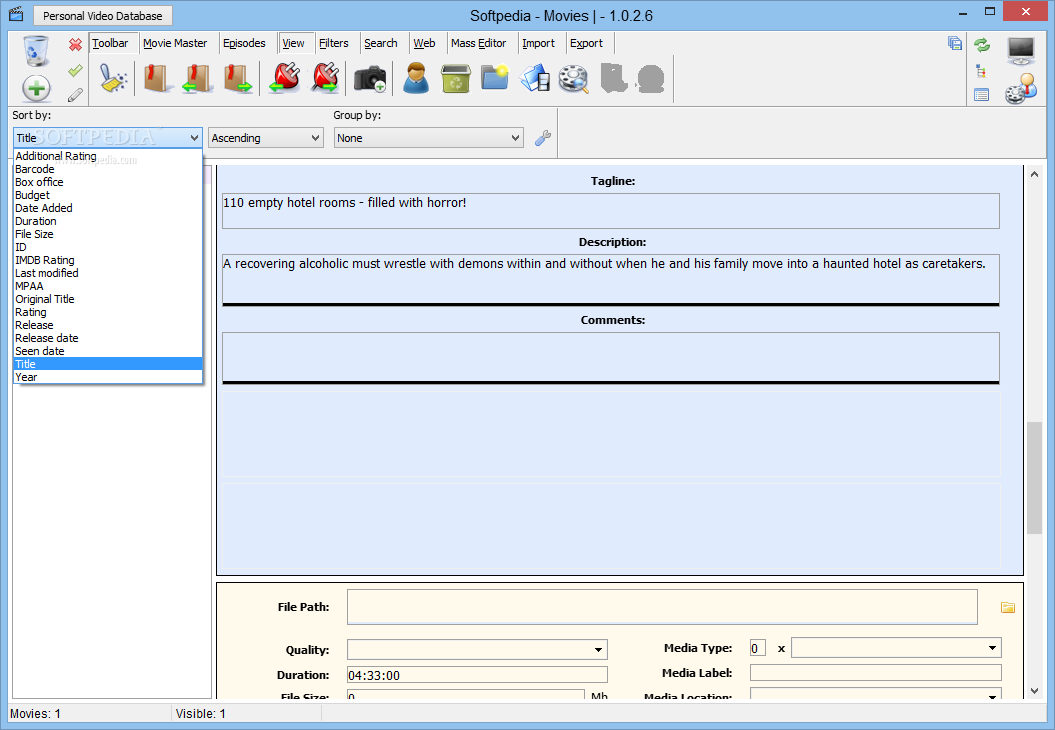Select Budget in sort list
Viewport: 1055px width, 730px height.
(x=108, y=195)
